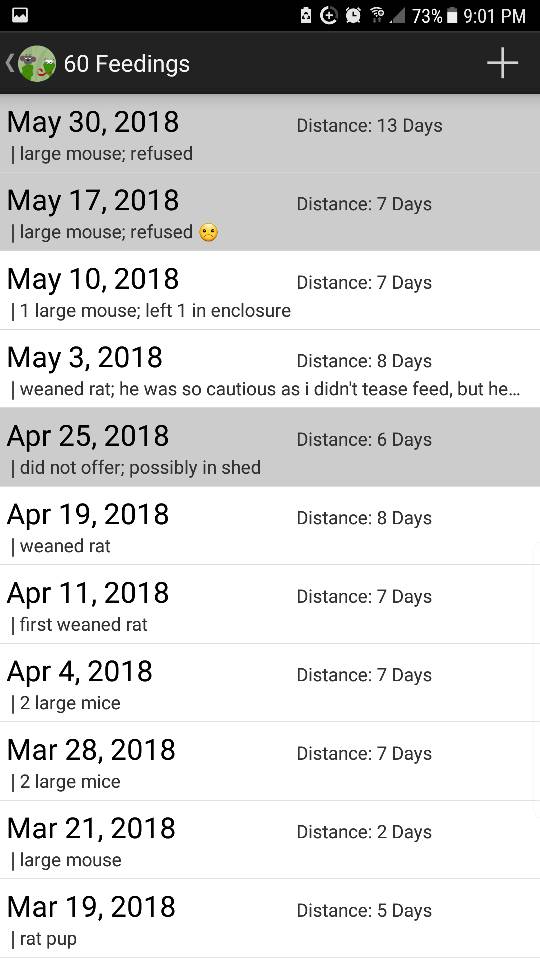Tap the alarm clock status icon
This screenshot has height=960, width=540.
coord(353,15)
